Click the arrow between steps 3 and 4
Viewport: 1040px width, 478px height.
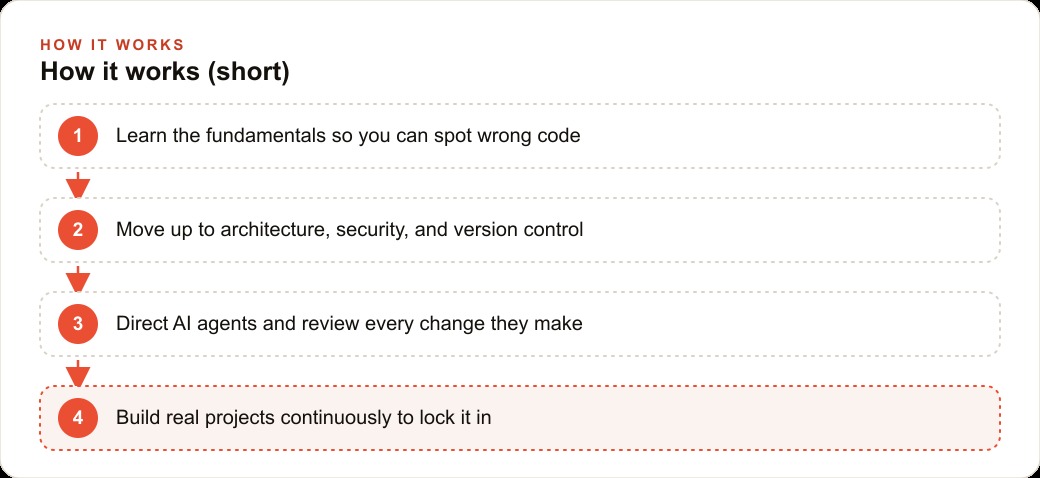[x=78, y=373]
